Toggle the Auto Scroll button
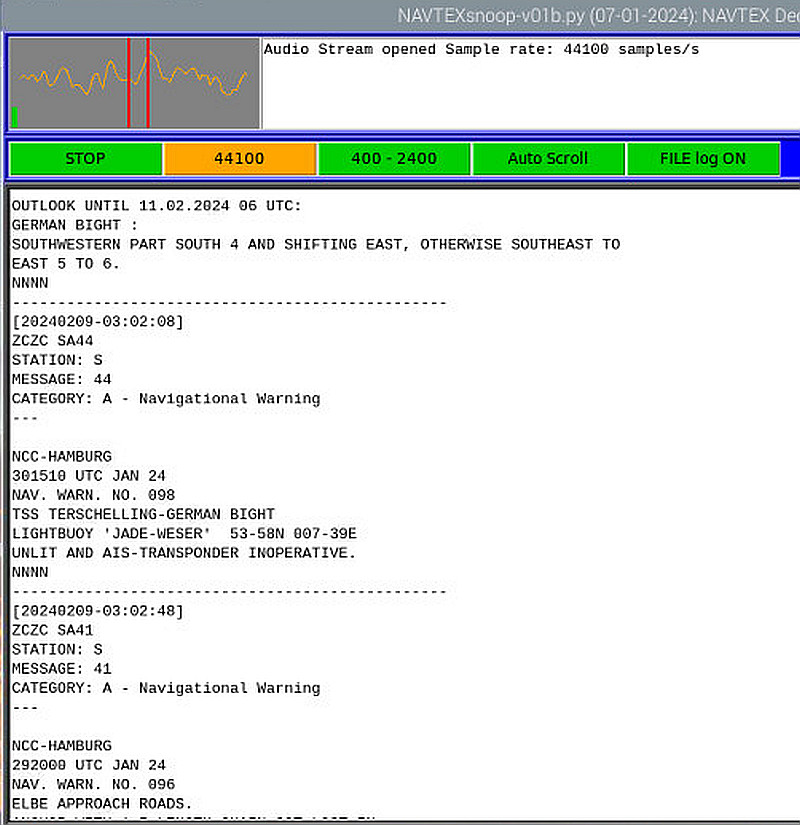Viewport: 800px width, 825px height. click(x=548, y=158)
